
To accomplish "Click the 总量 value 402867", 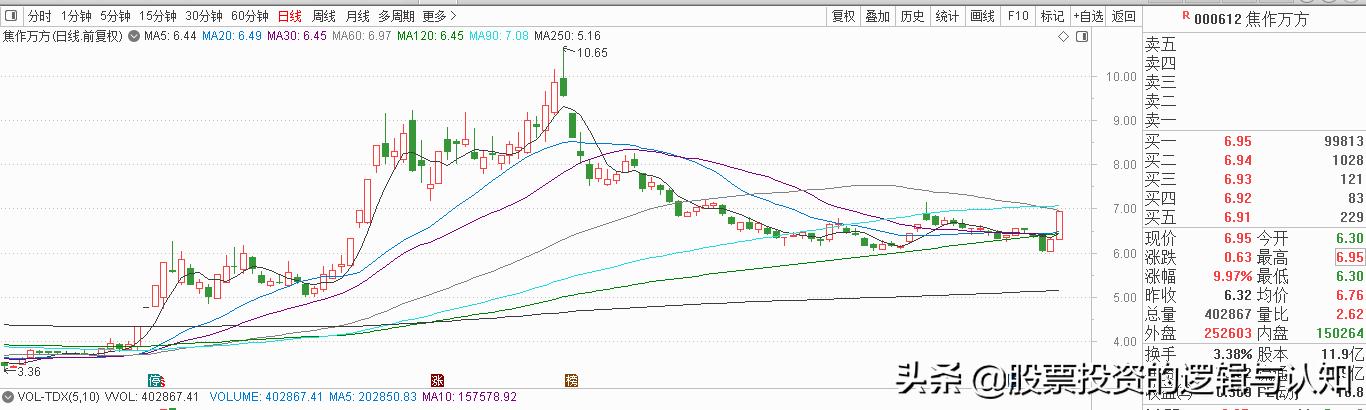I will click(1228, 314).
